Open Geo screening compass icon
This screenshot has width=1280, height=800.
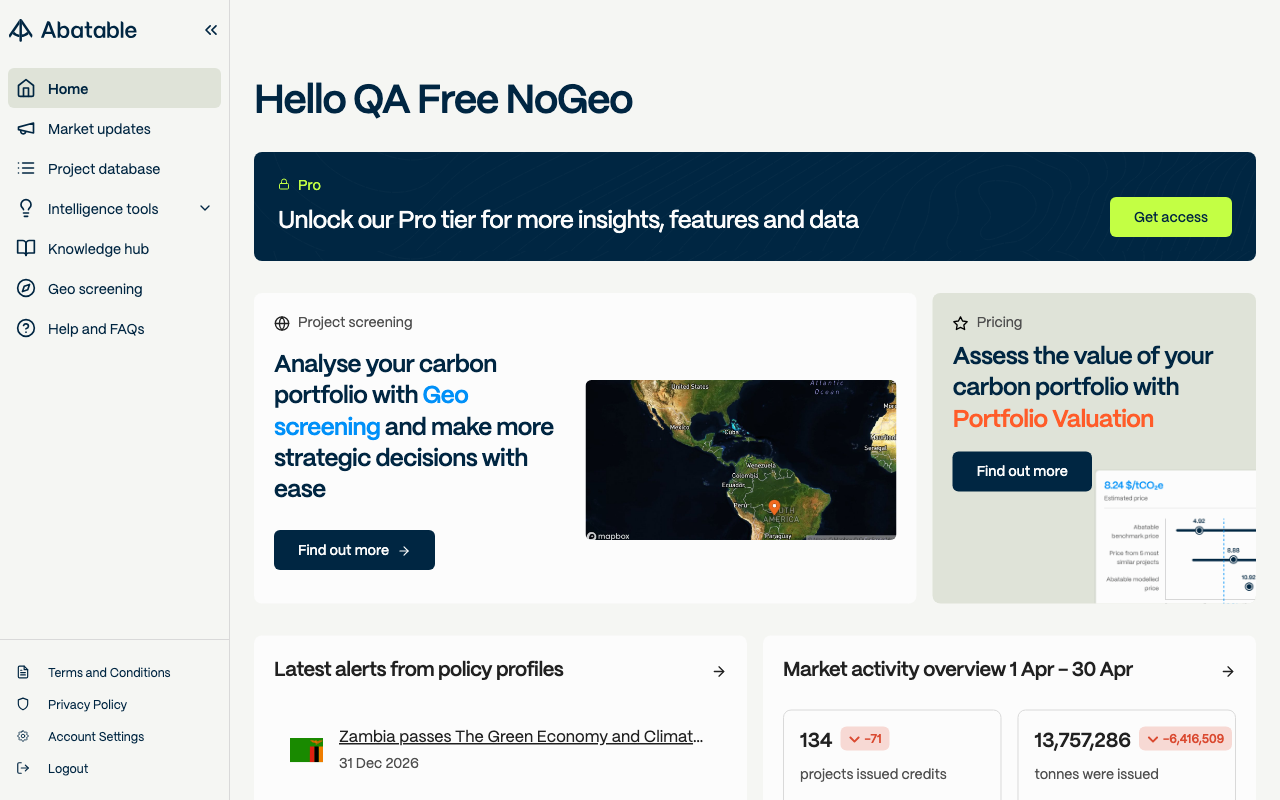[x=27, y=289]
